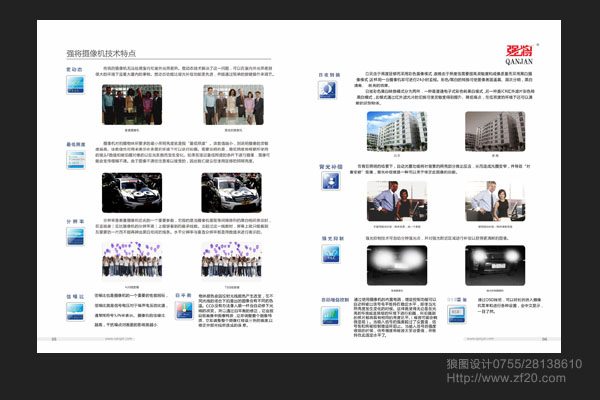Open the left race car photo
The image size is (600, 400).
pyautogui.click(x=132, y=193)
